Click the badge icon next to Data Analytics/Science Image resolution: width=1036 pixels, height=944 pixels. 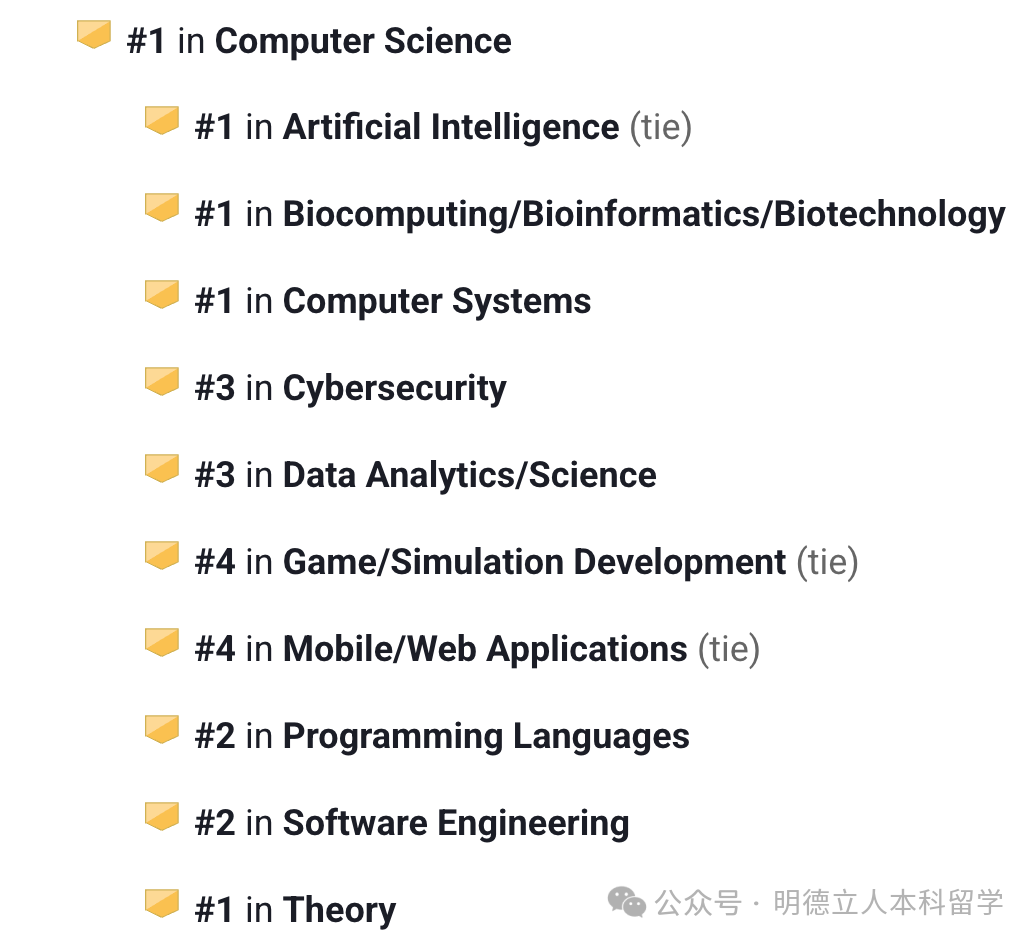pyautogui.click(x=162, y=469)
